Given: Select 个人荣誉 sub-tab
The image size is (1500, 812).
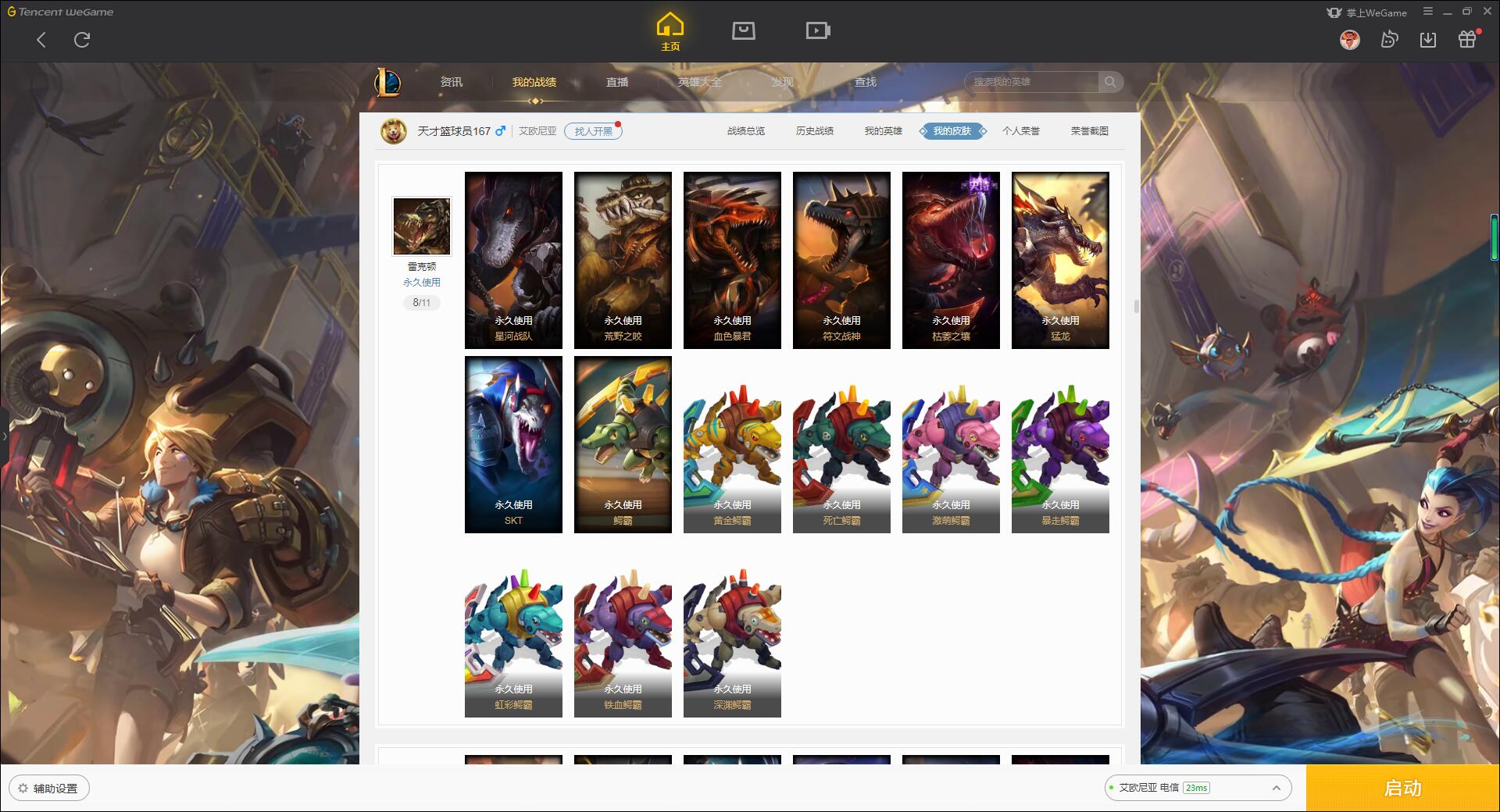Looking at the screenshot, I should tap(1021, 131).
